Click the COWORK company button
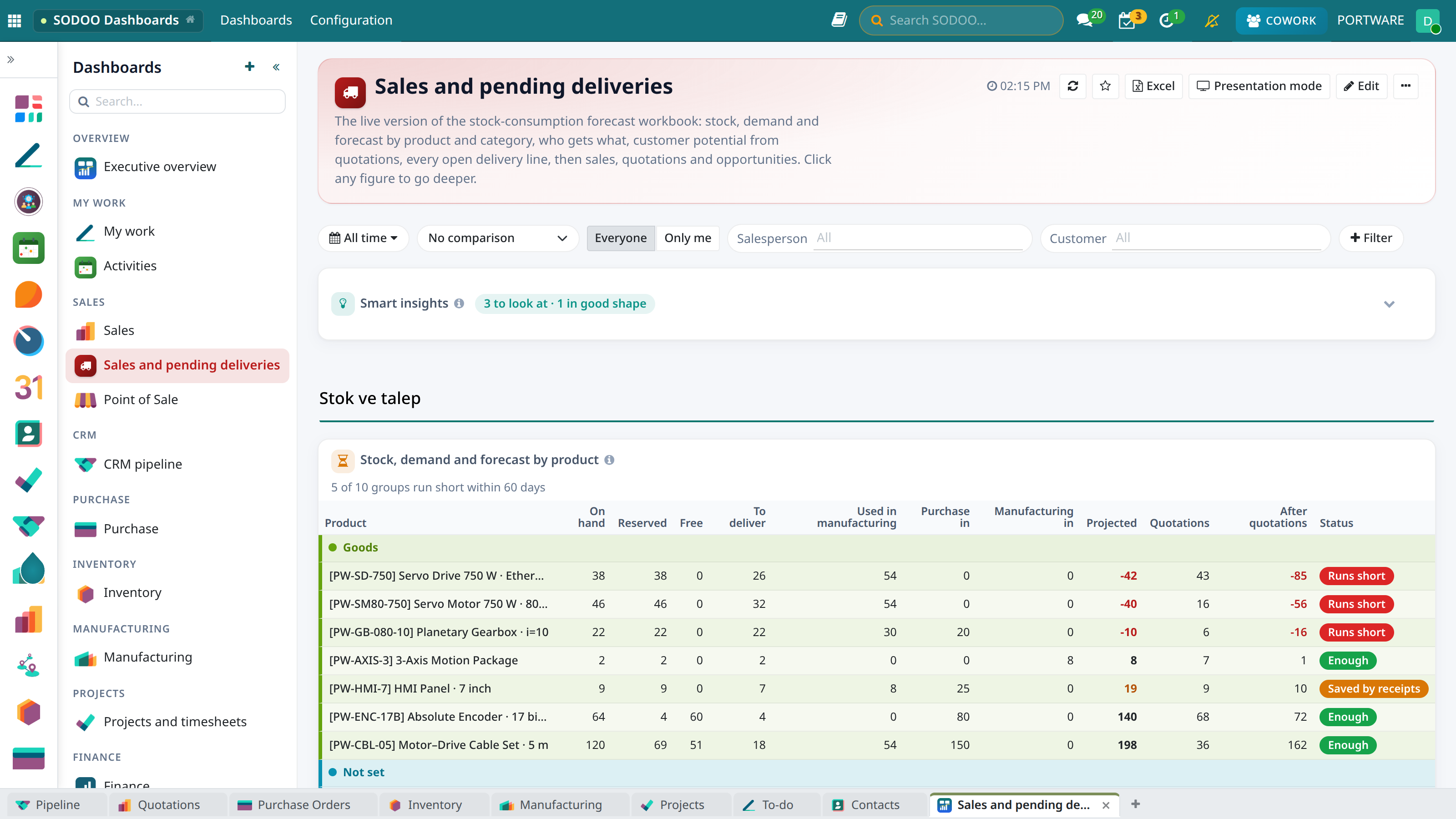 coord(1281,20)
